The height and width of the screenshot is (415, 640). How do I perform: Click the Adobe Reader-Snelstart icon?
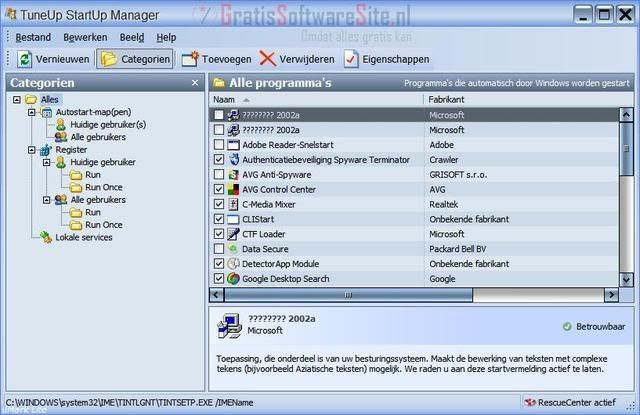click(233, 144)
